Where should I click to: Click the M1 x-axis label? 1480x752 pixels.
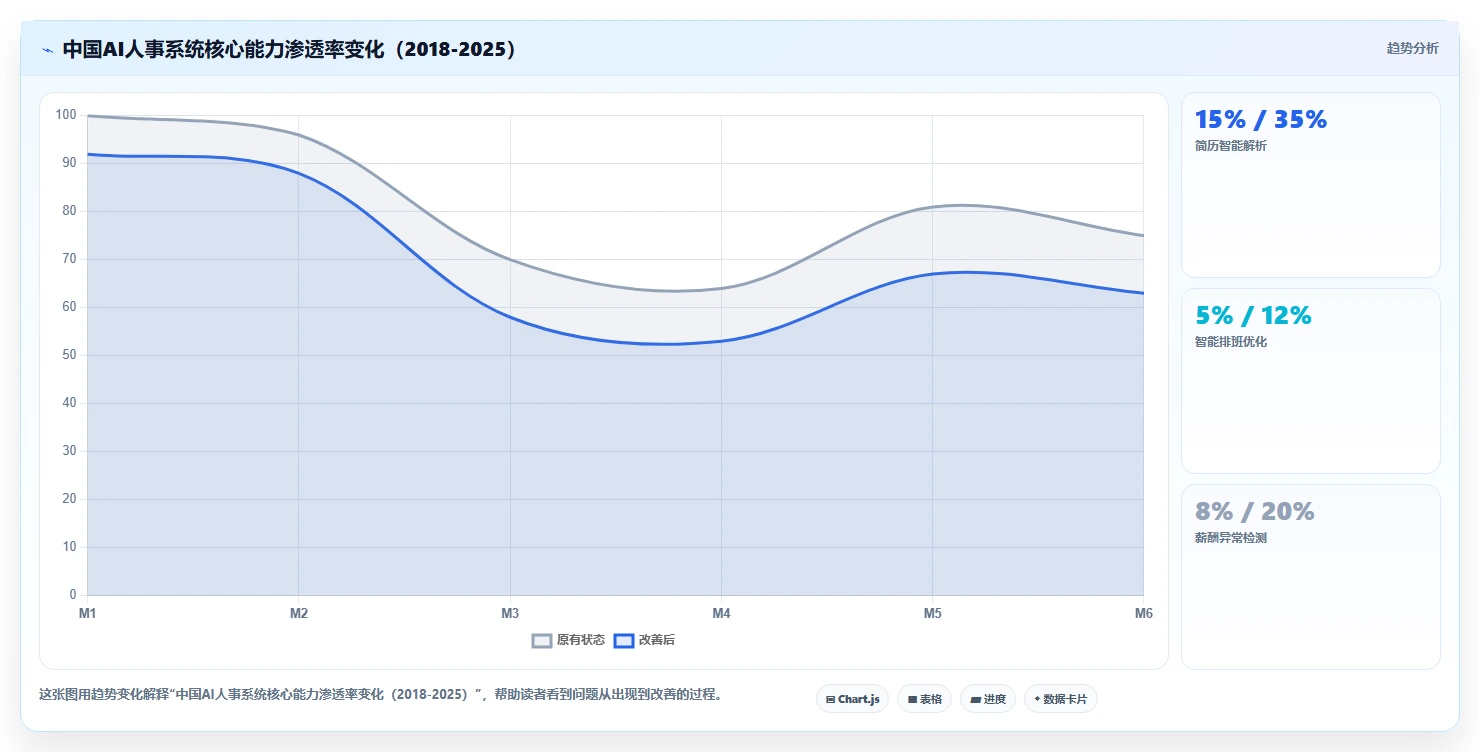point(88,613)
